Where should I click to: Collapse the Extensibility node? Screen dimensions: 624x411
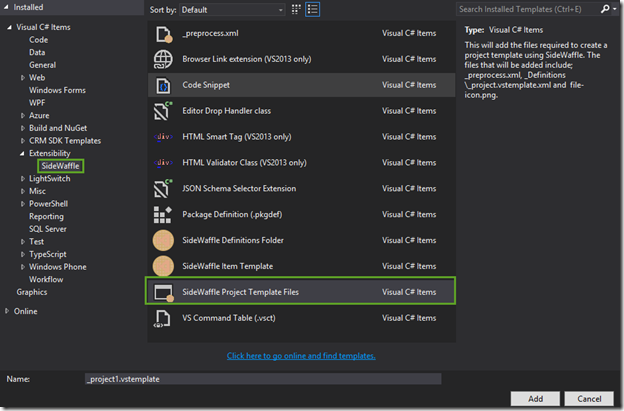pyautogui.click(x=22, y=154)
